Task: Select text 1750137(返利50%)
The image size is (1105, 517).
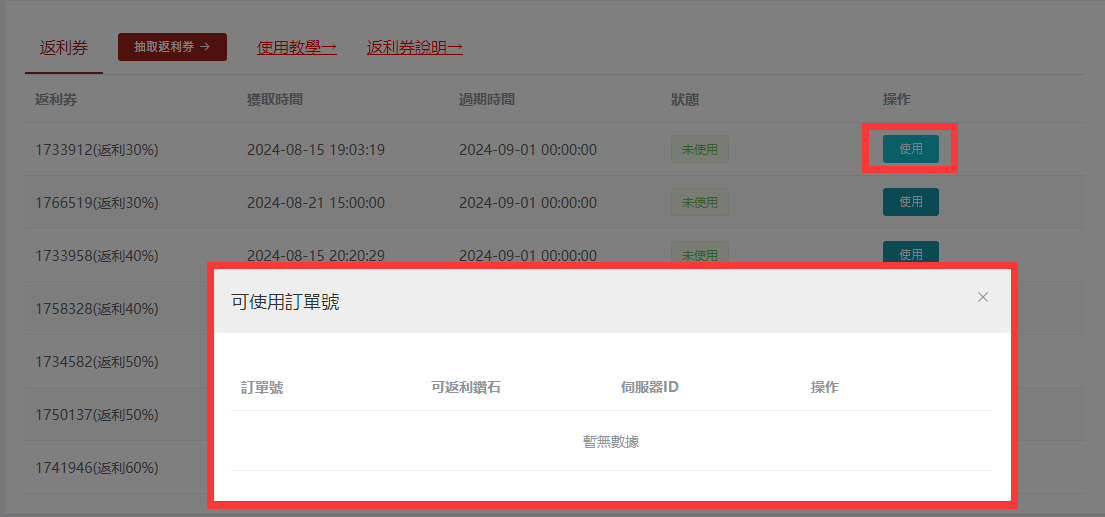Action: tap(97, 415)
